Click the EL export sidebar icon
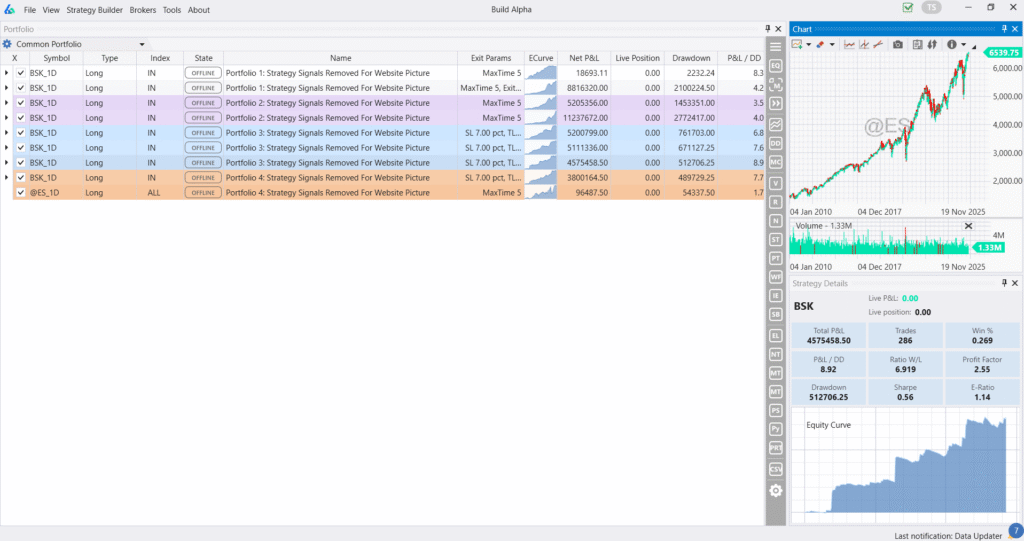Image resolution: width=1024 pixels, height=541 pixels. (x=775, y=336)
